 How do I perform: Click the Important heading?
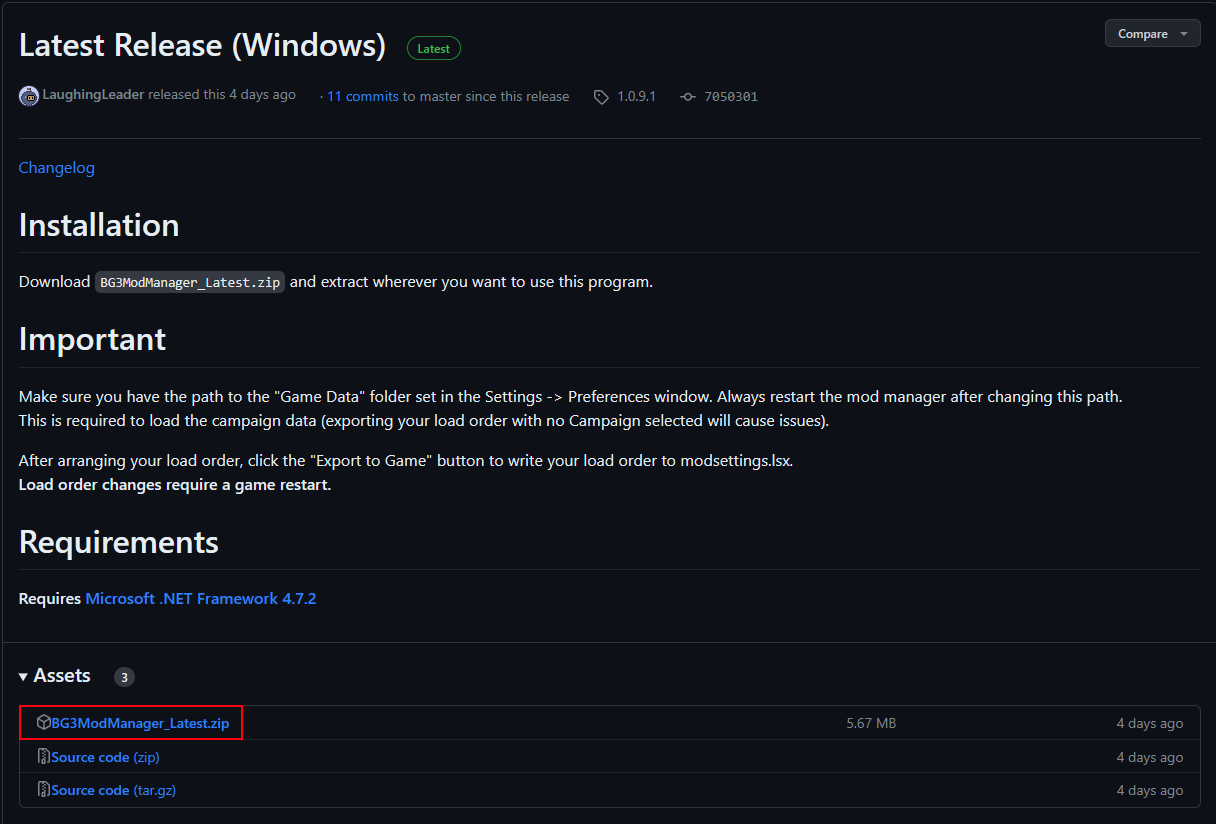[x=92, y=340]
